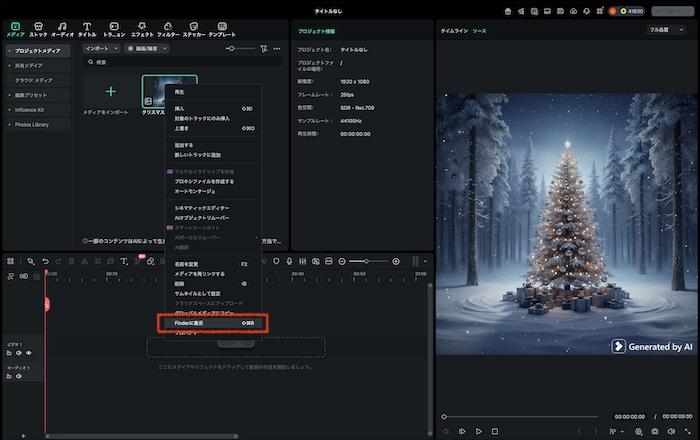Click timeline zoom in plus icon
Image resolution: width=700 pixels, height=440 pixels.
pos(396,262)
